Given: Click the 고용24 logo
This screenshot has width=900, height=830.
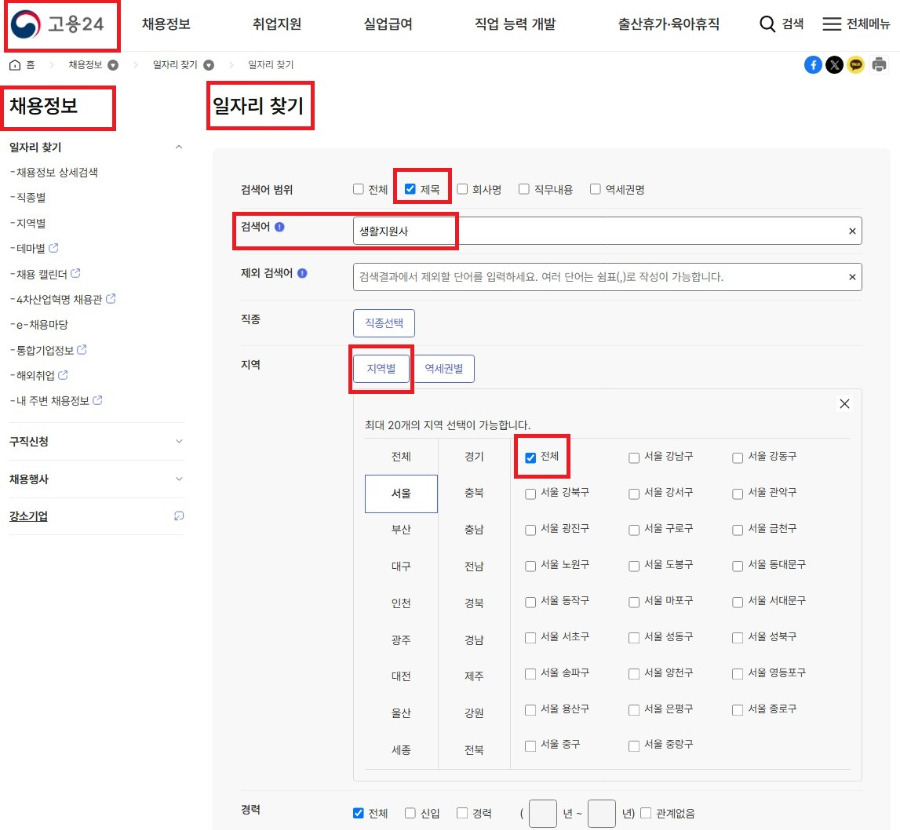Looking at the screenshot, I should [62, 22].
